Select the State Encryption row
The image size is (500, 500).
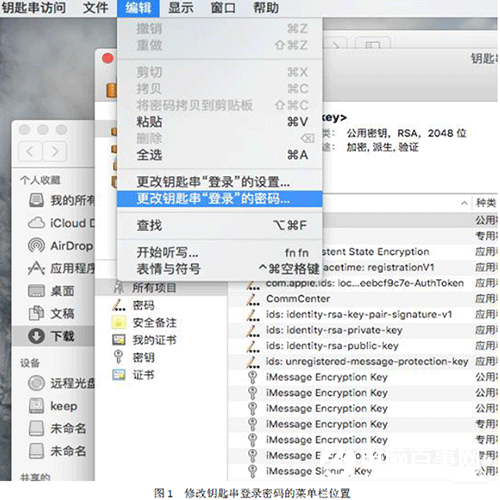410,252
